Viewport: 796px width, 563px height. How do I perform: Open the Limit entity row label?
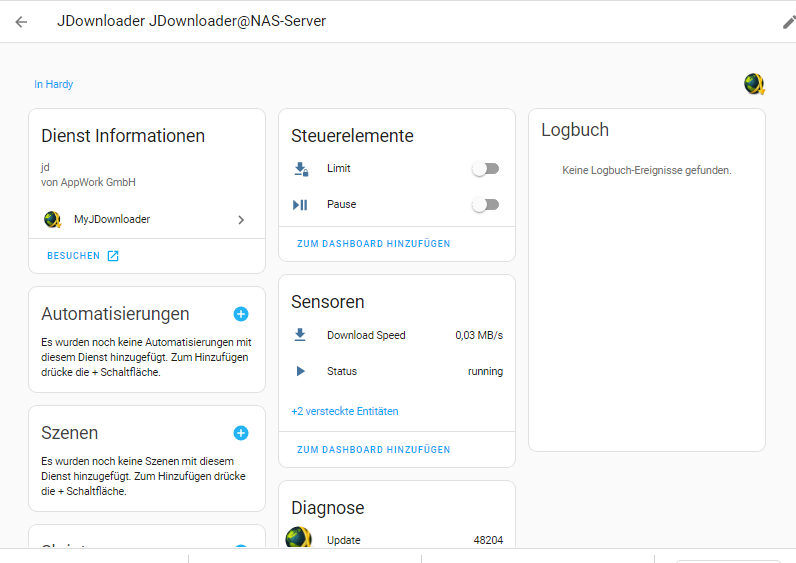coord(339,169)
